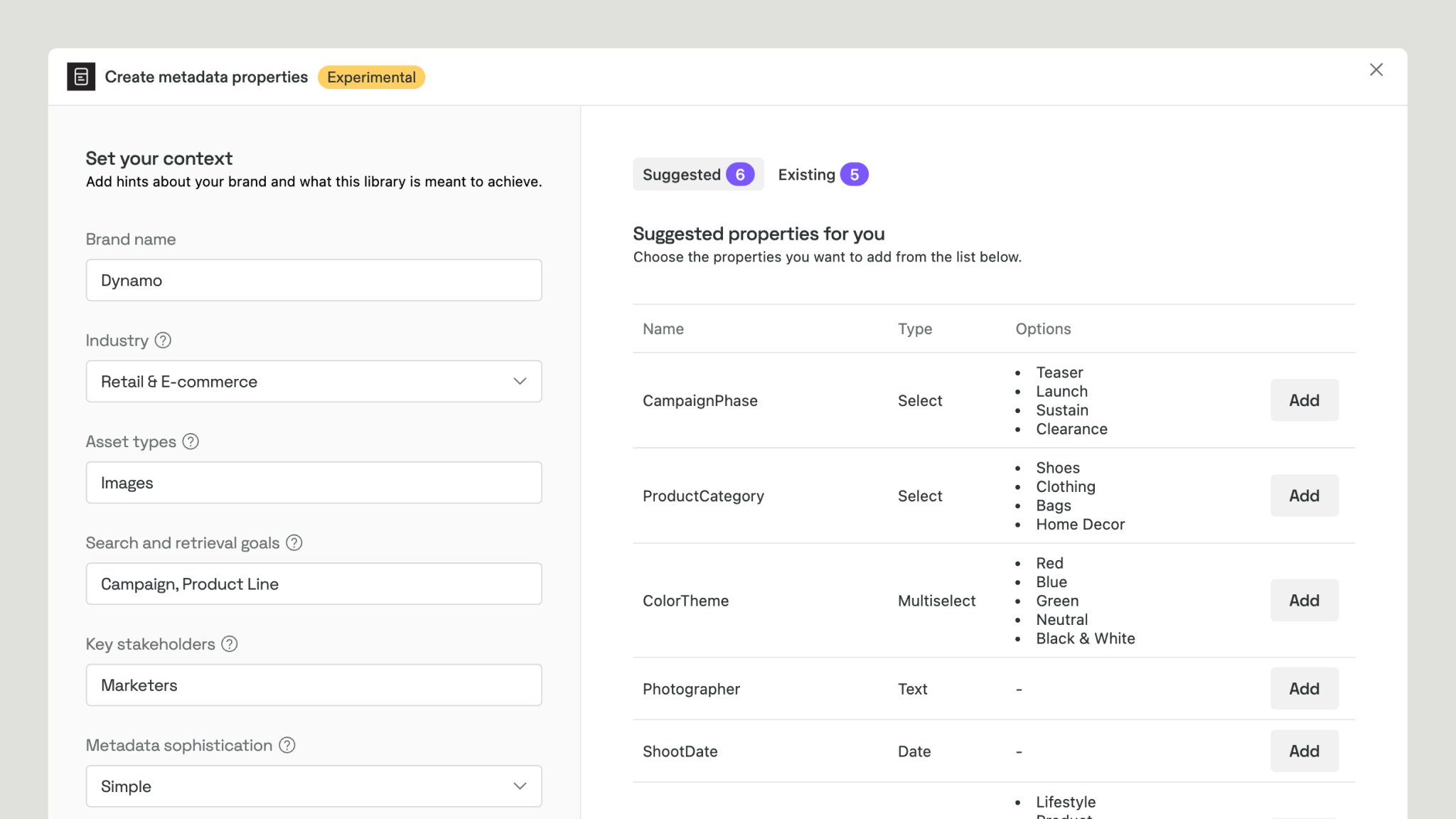The width and height of the screenshot is (1456, 819).
Task: Click the Metadata sophistication help icon
Action: (x=287, y=745)
